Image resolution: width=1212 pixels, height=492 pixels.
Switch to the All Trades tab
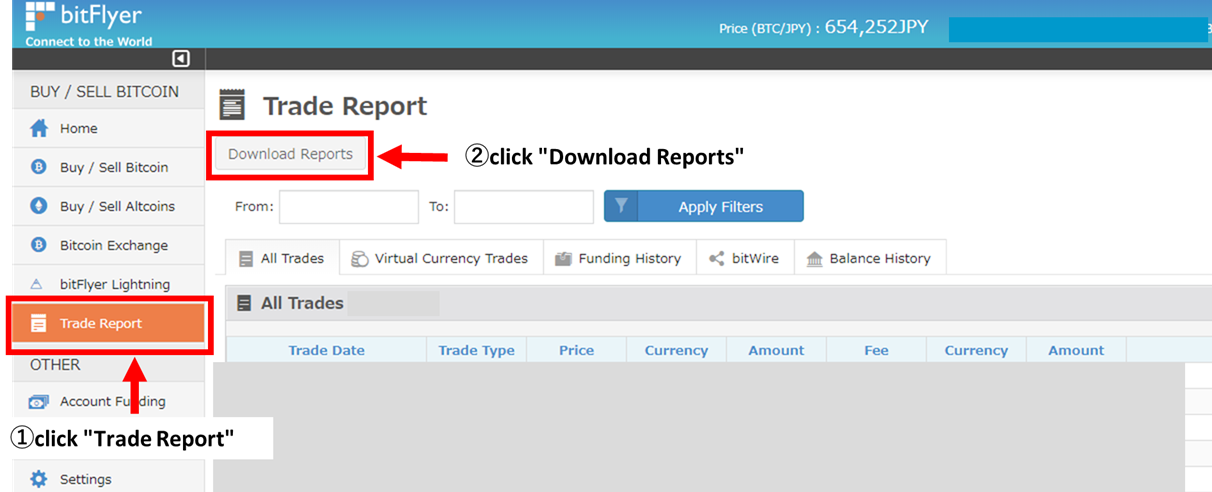pyautogui.click(x=283, y=258)
